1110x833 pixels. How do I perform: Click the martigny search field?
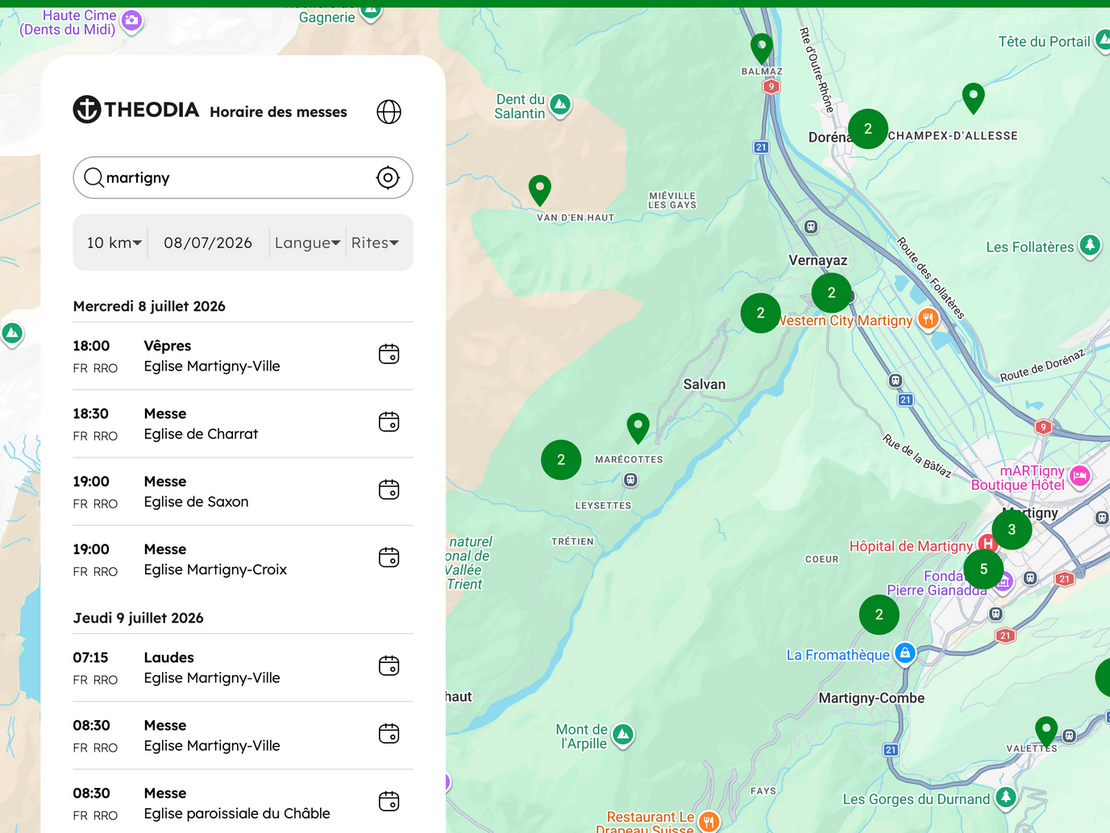[243, 178]
